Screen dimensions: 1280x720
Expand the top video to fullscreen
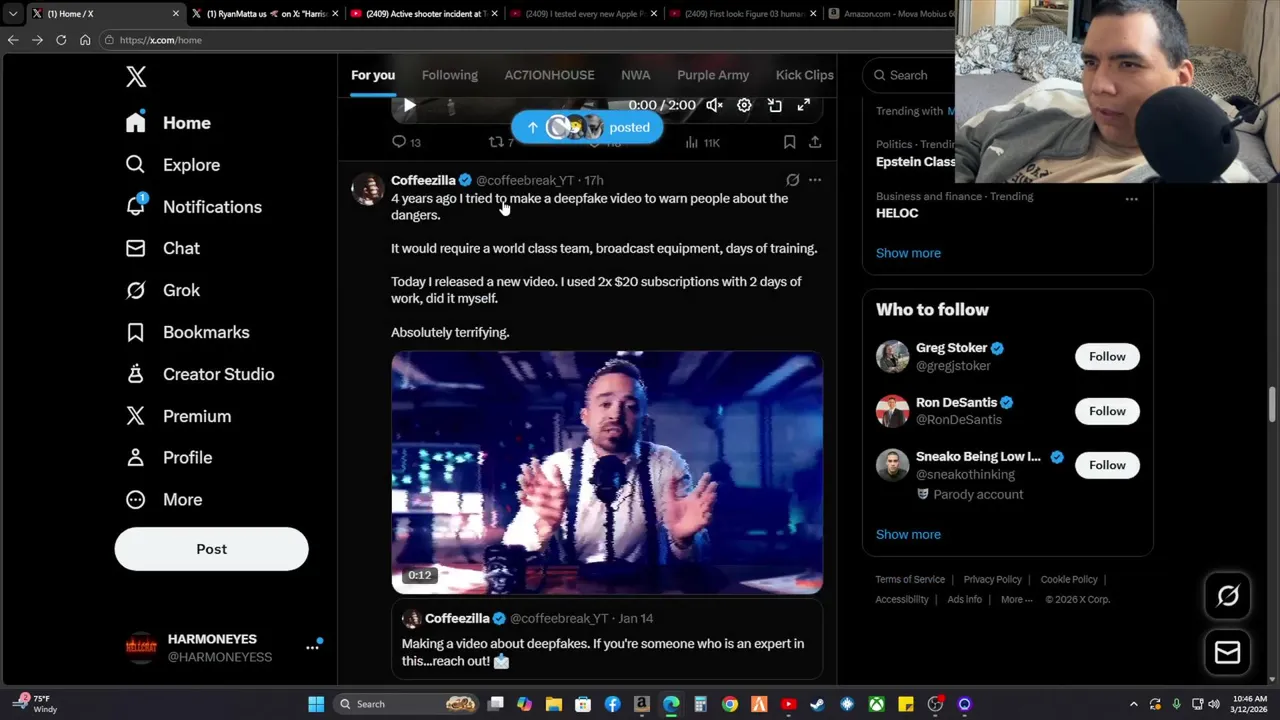[803, 105]
